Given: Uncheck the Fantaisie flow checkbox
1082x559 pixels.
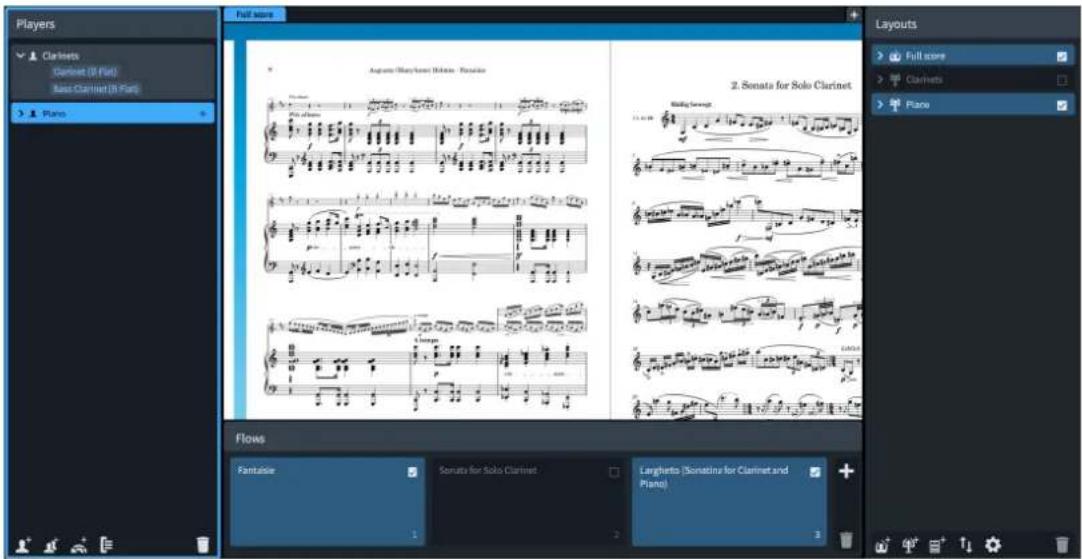Looking at the screenshot, I should 413,472.
